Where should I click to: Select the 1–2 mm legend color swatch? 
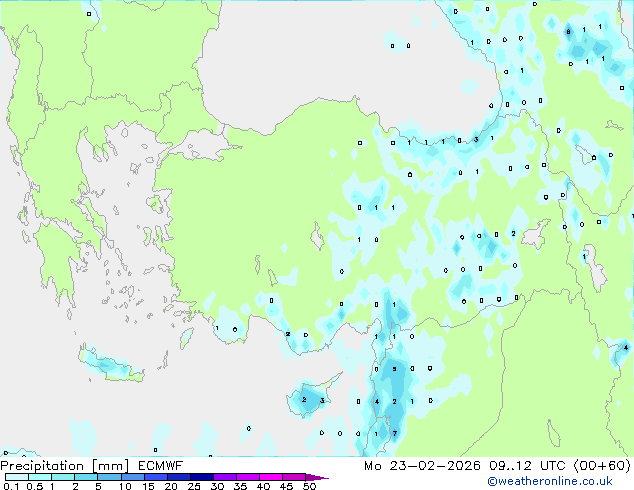coord(63,477)
